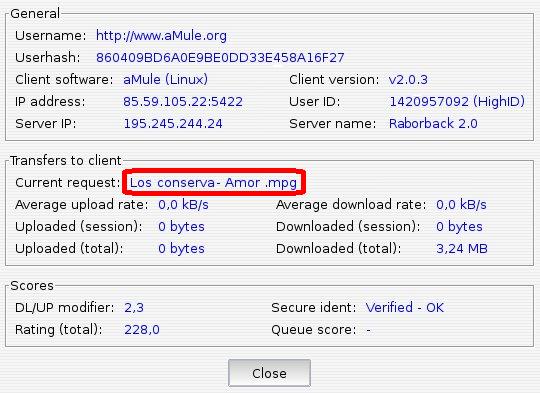Click downloaded total value 3,24 MB
Viewport: 540px width, 393px height.
462,249
